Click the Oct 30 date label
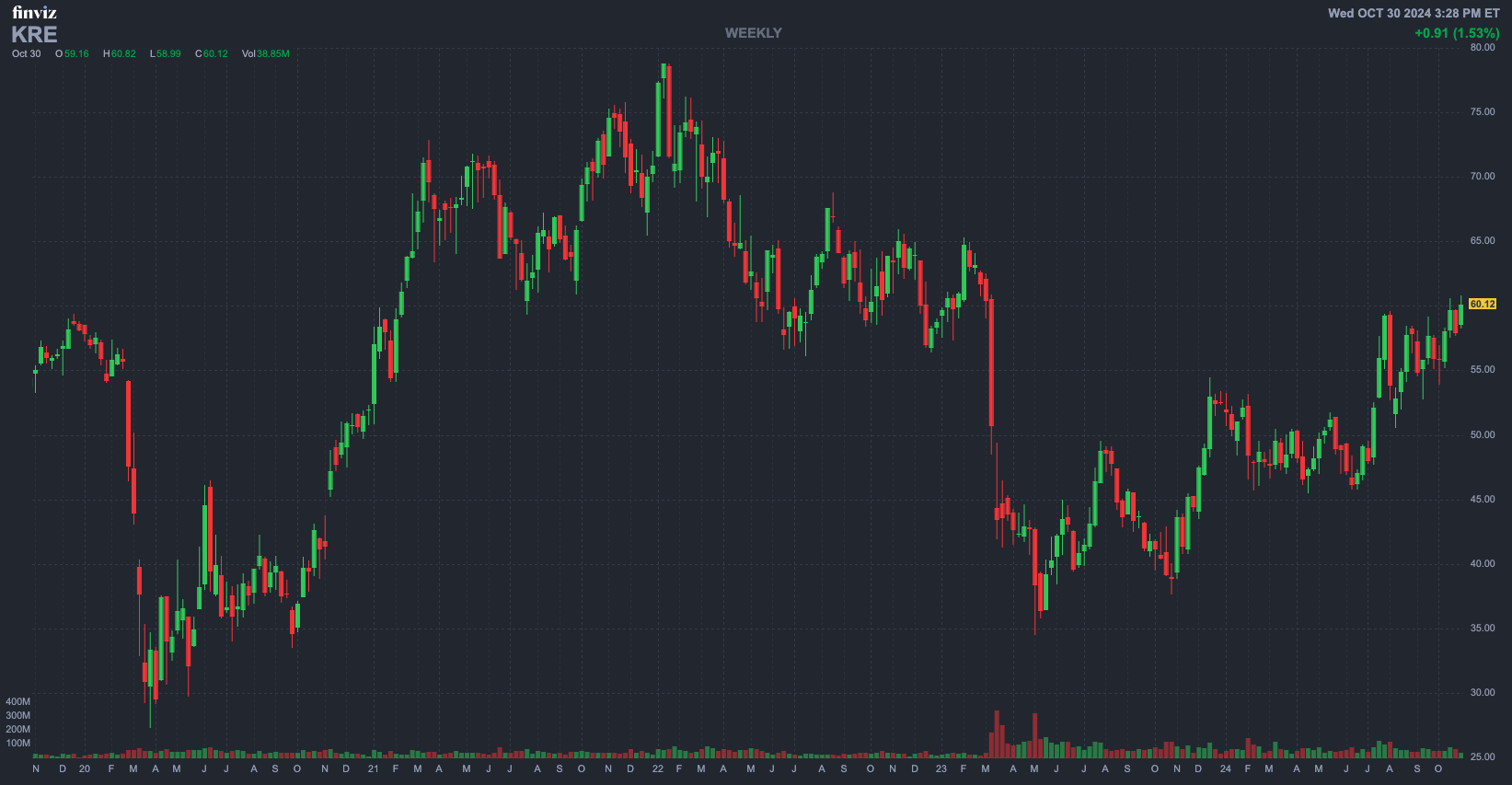The width and height of the screenshot is (1512, 785). point(27,54)
